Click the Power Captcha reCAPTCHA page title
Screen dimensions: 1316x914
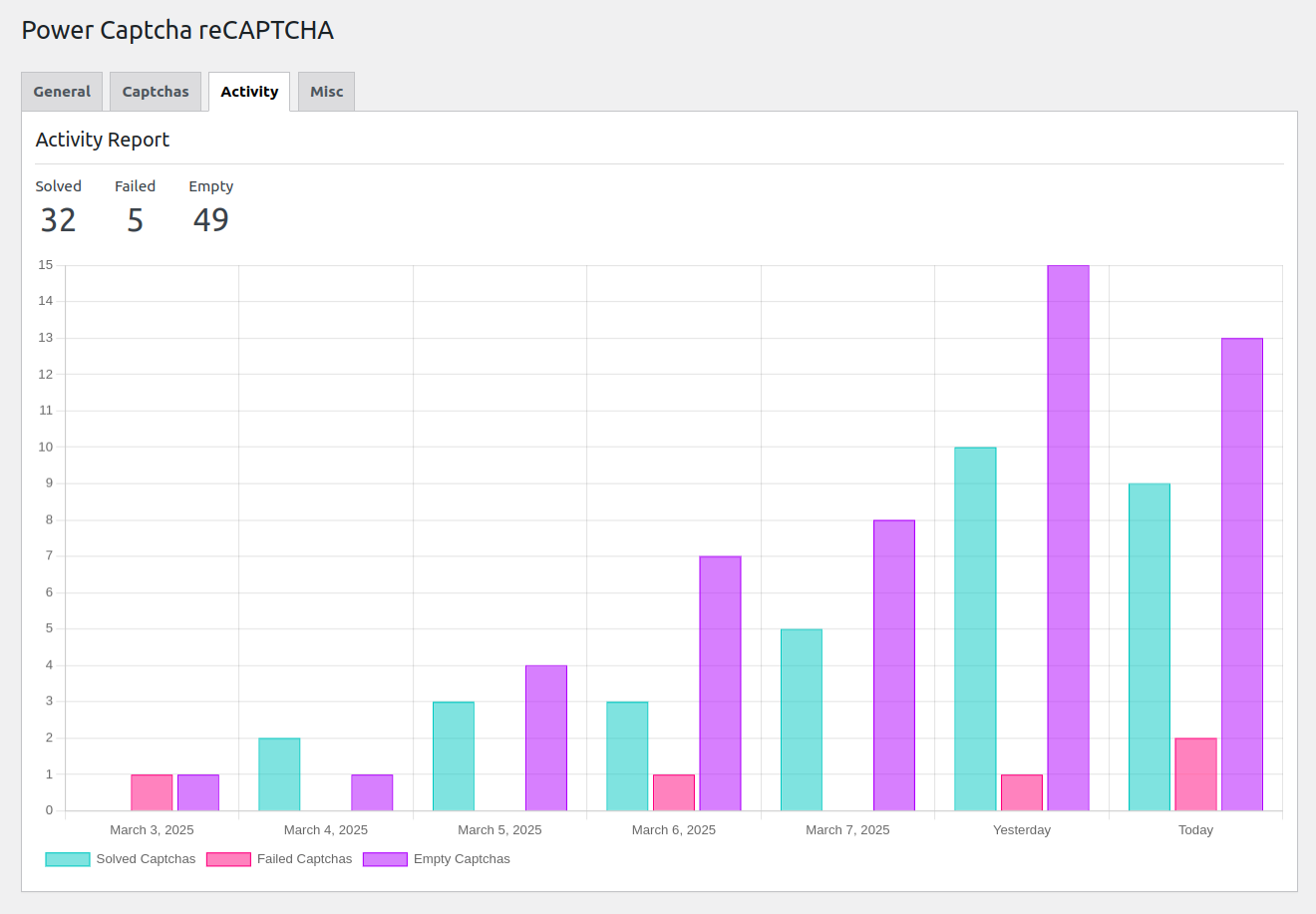coord(177,30)
